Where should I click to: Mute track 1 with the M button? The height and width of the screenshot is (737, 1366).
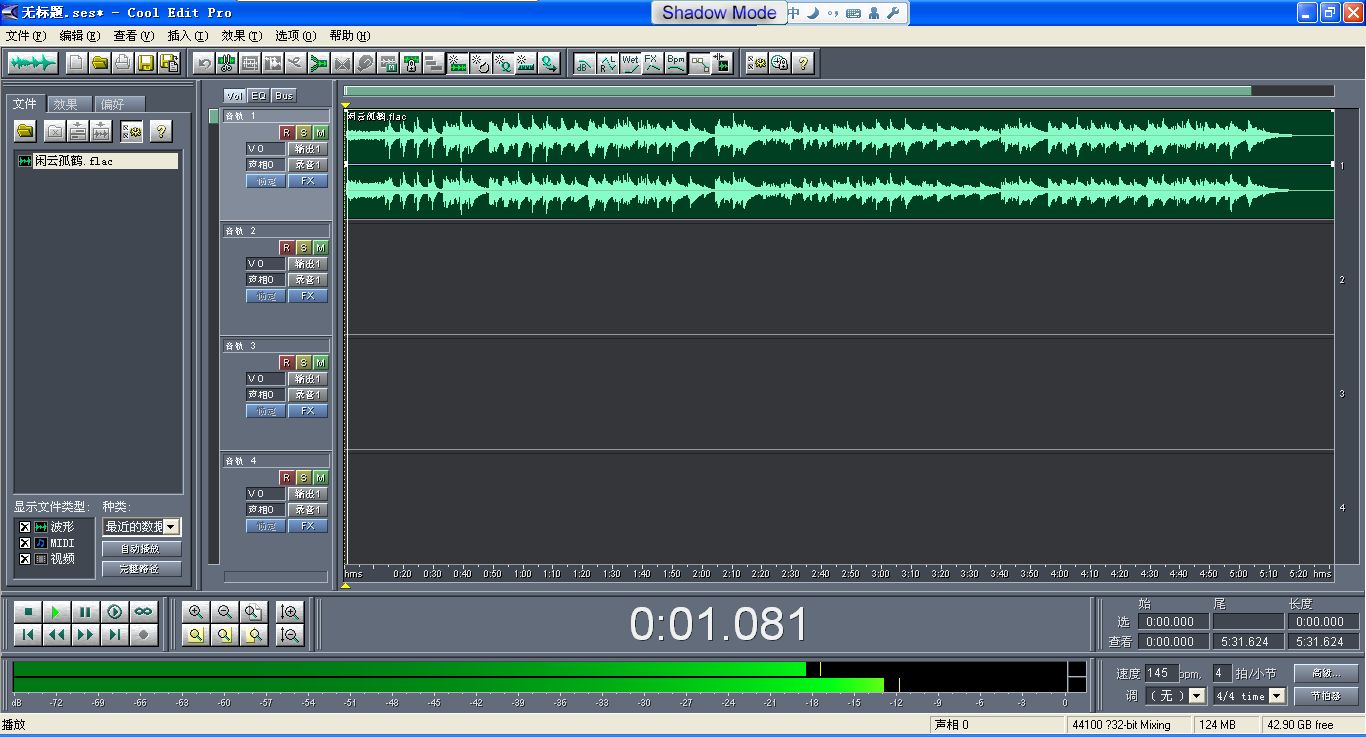click(320, 133)
